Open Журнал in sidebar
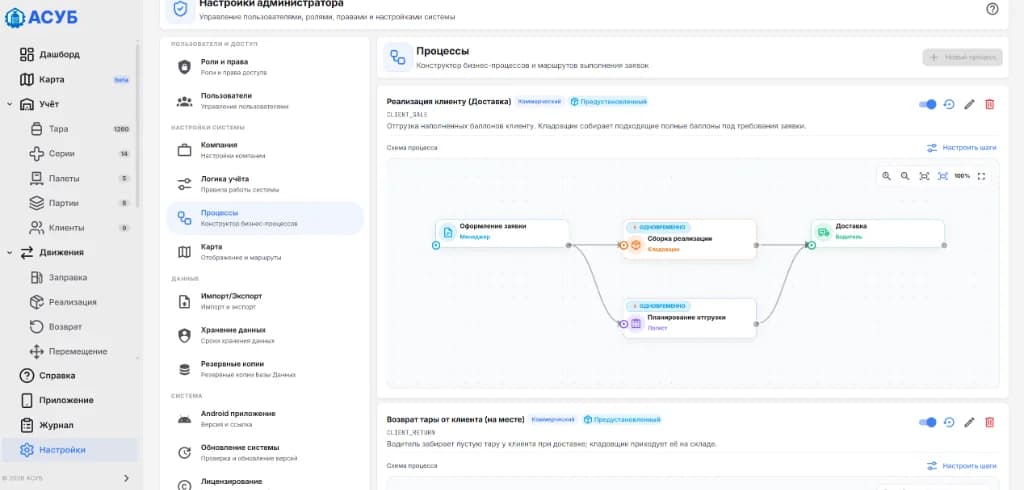This screenshot has width=1024, height=490. point(69,425)
